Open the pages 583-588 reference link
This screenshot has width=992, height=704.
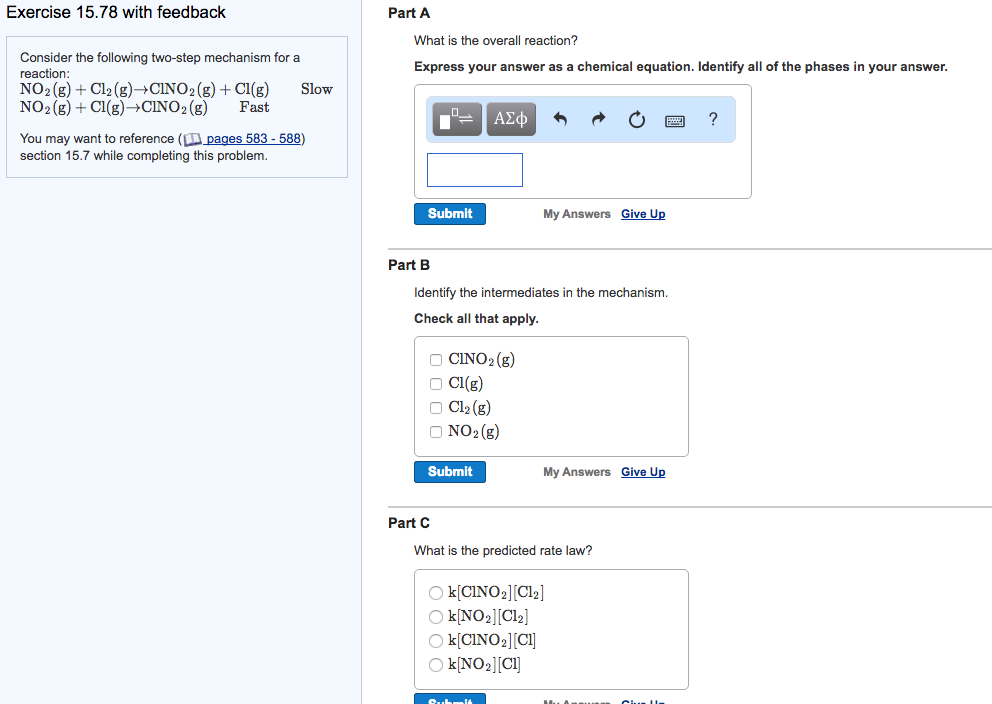pos(256,138)
